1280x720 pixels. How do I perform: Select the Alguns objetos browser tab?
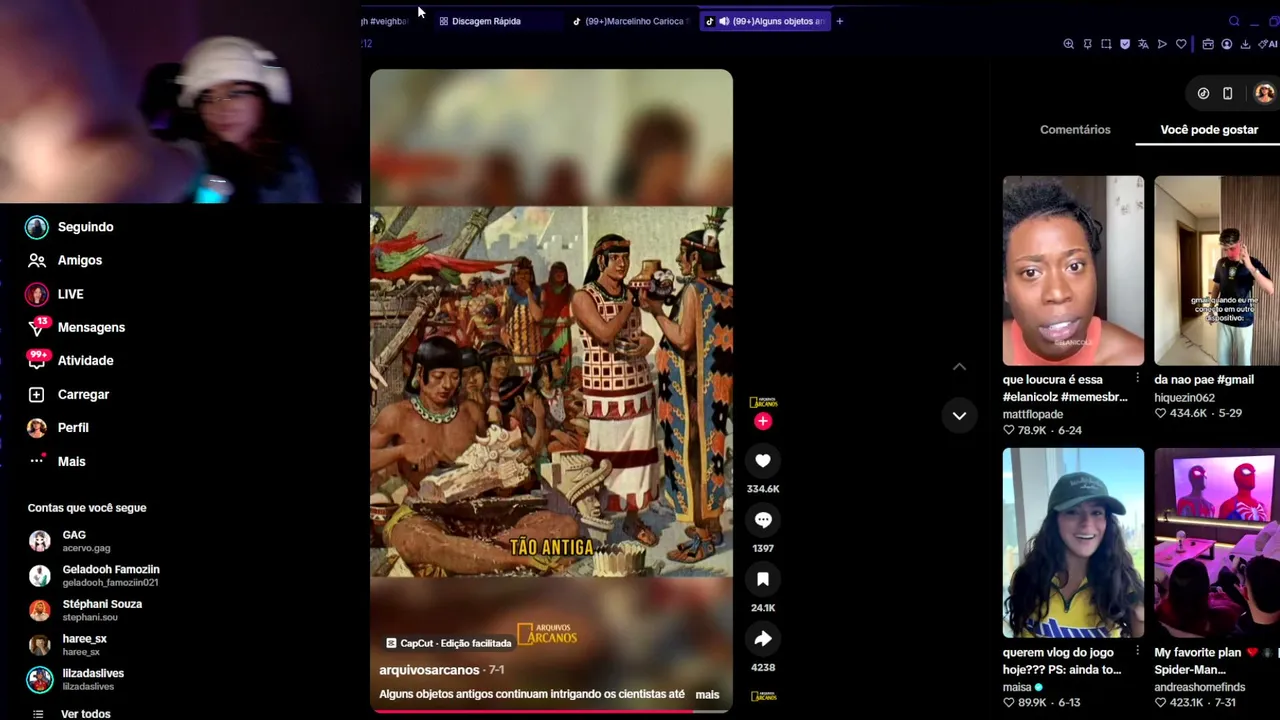[765, 21]
